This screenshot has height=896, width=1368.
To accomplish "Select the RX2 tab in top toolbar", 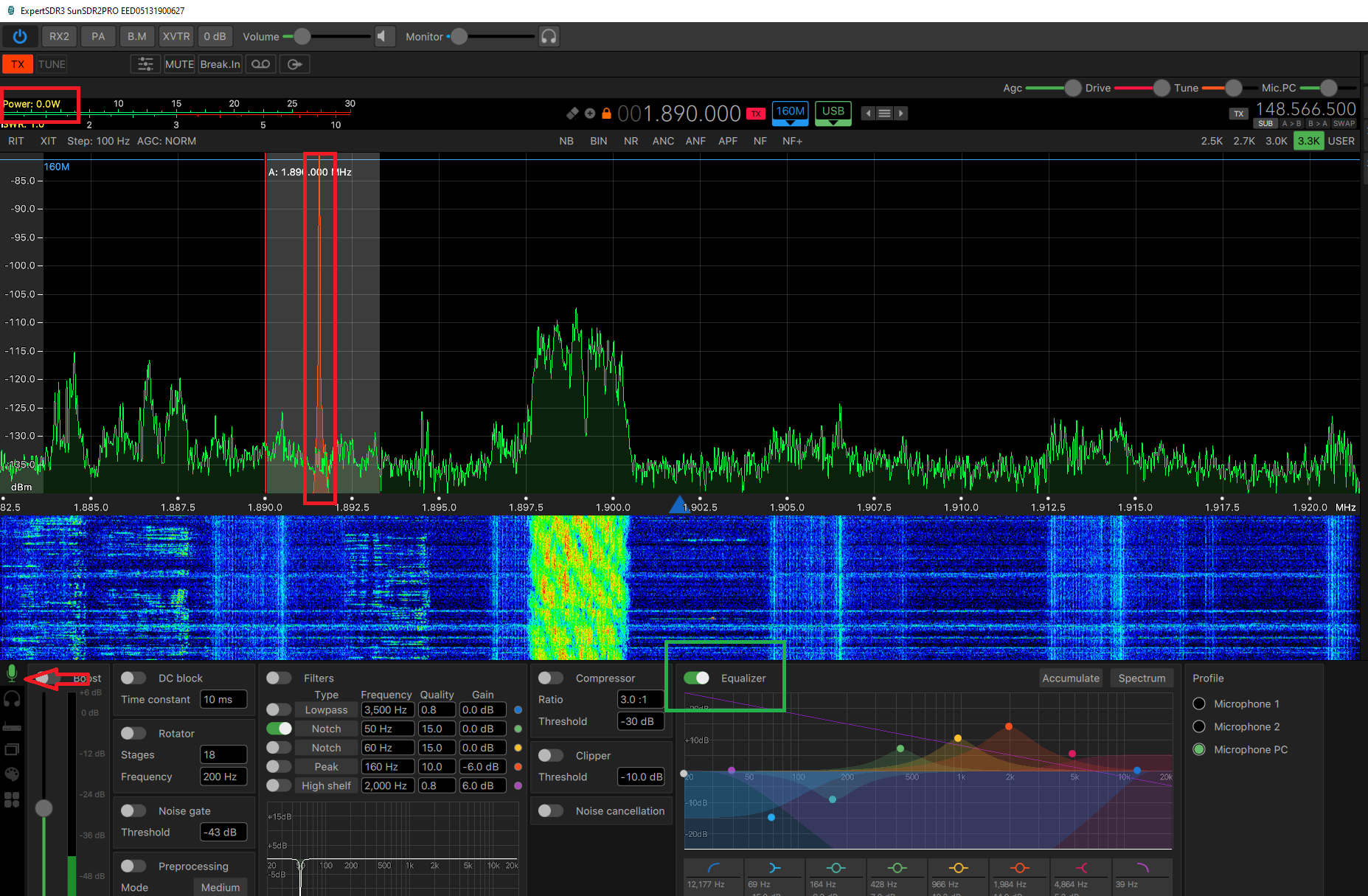I will (59, 35).
